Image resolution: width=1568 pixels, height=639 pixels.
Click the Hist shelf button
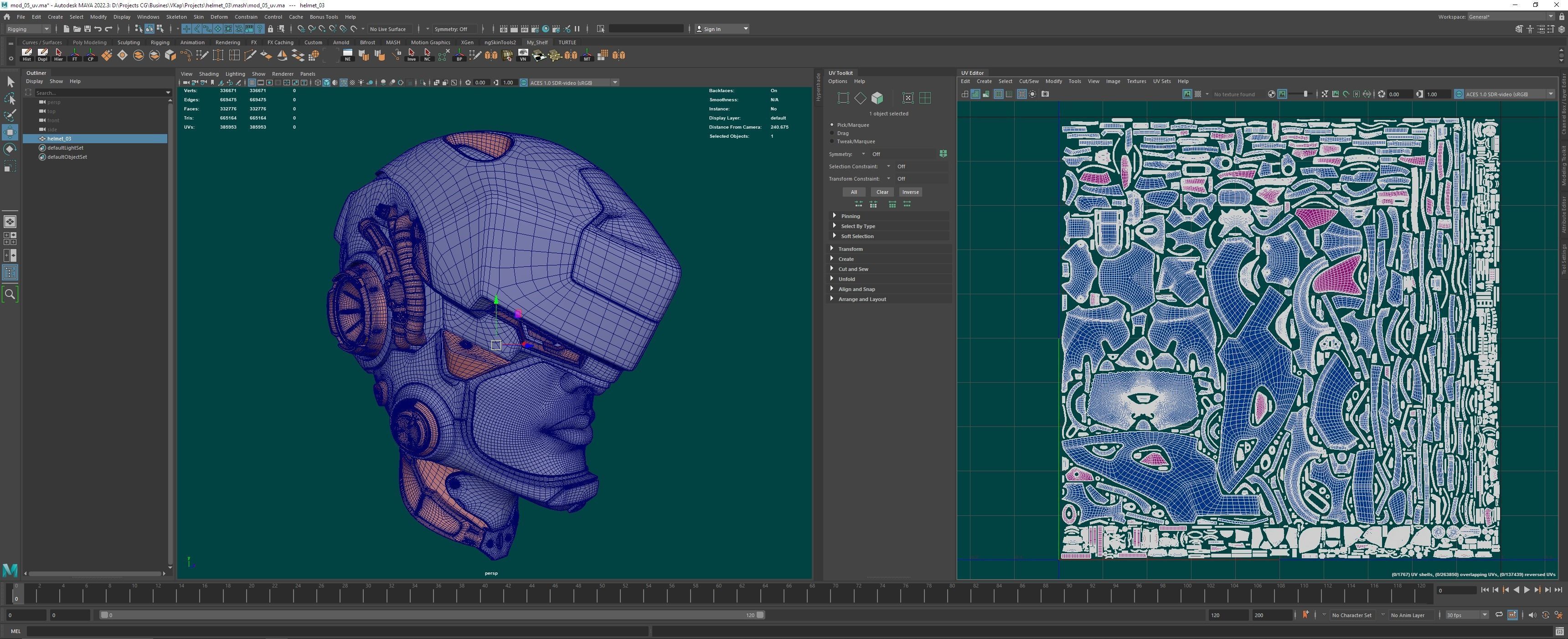coord(27,56)
